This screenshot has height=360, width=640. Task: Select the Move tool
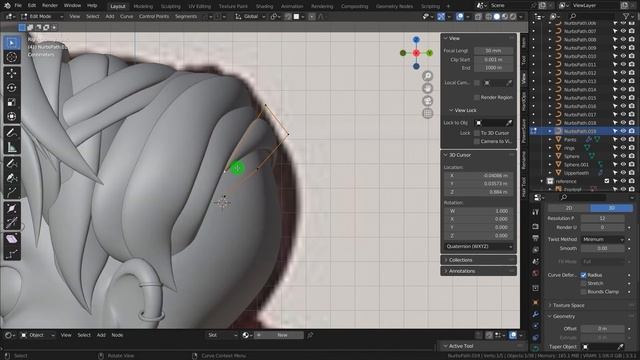12,73
